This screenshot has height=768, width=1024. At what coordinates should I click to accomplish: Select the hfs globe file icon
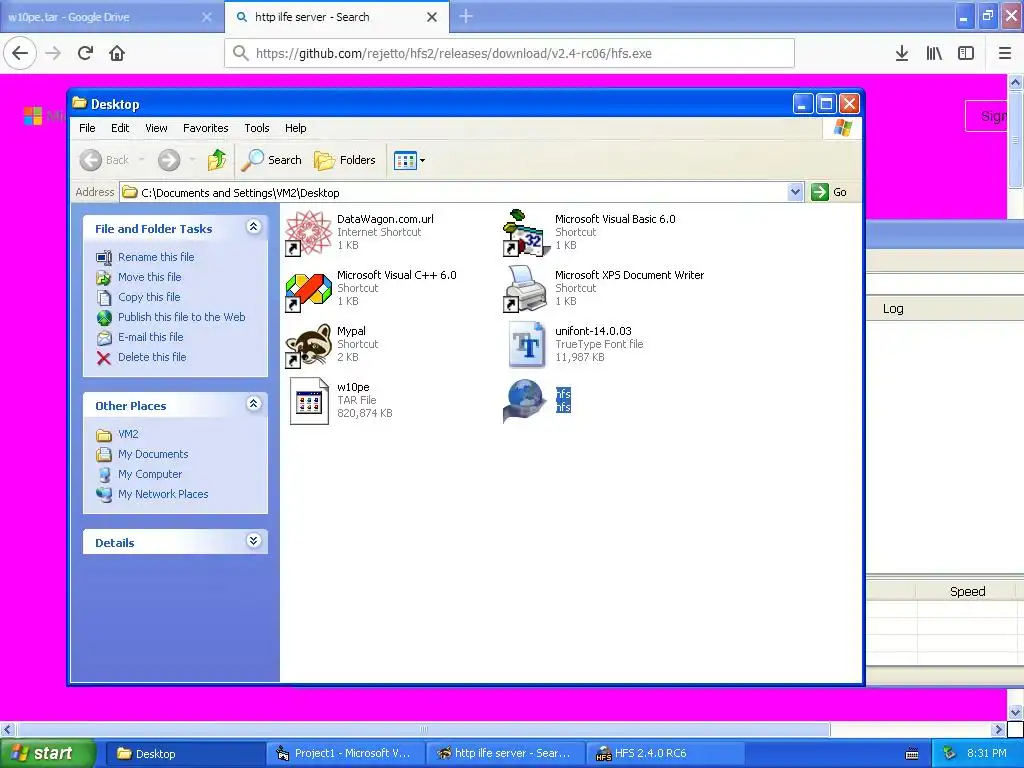pos(525,401)
